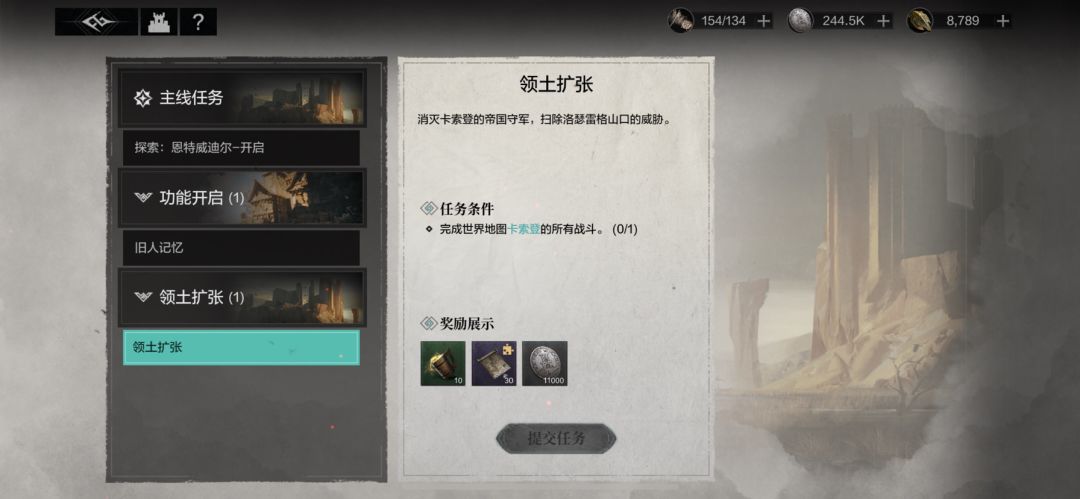Add stamina with plus next to 154/134
The height and width of the screenshot is (499, 1080).
click(x=763, y=21)
